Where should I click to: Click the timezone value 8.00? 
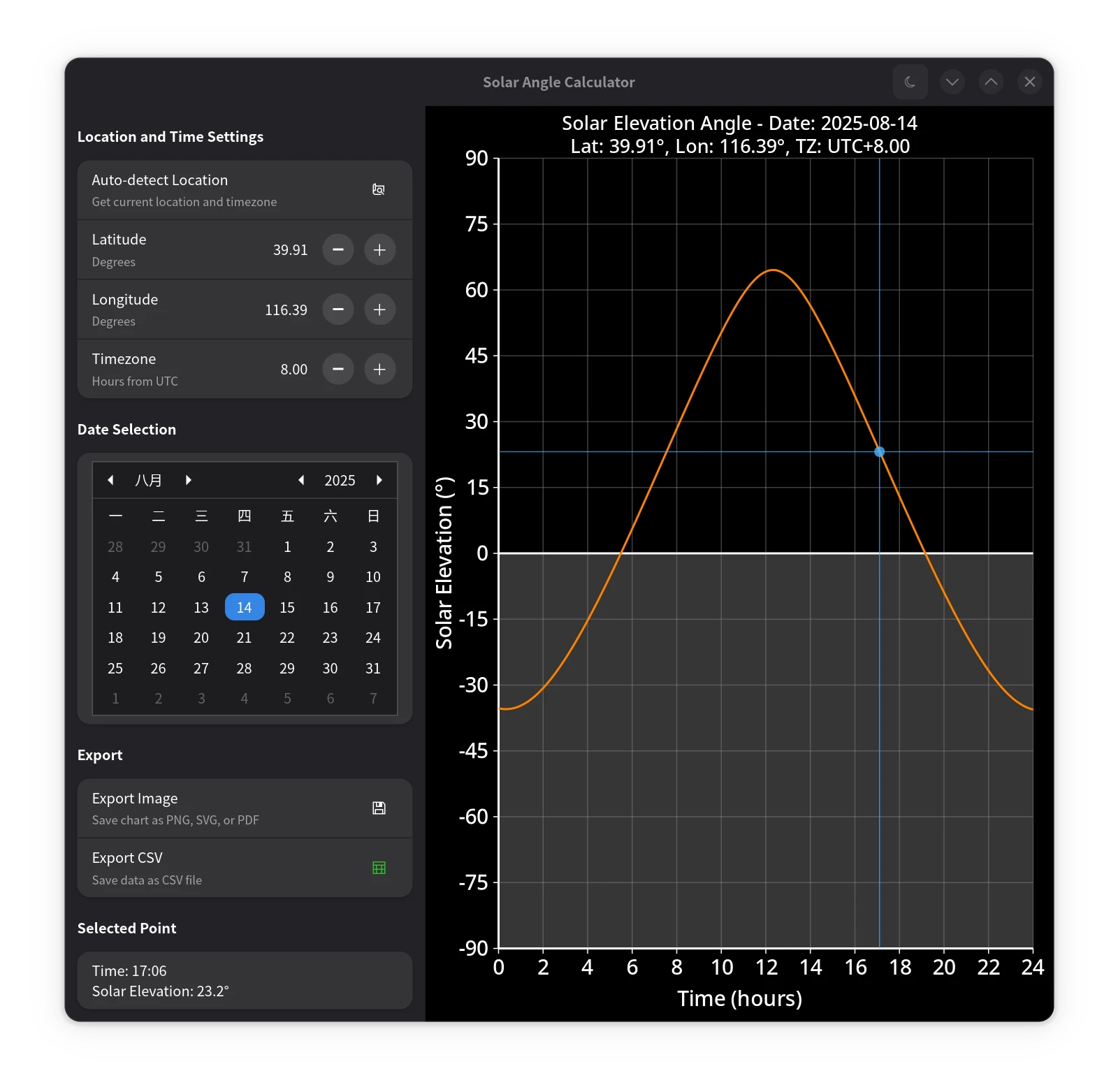tap(293, 370)
